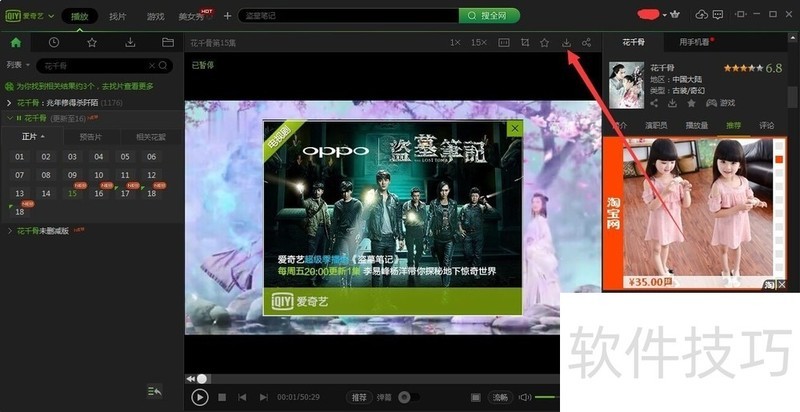Switch to mini player mode
This screenshot has height=412, width=800.
click(741, 15)
